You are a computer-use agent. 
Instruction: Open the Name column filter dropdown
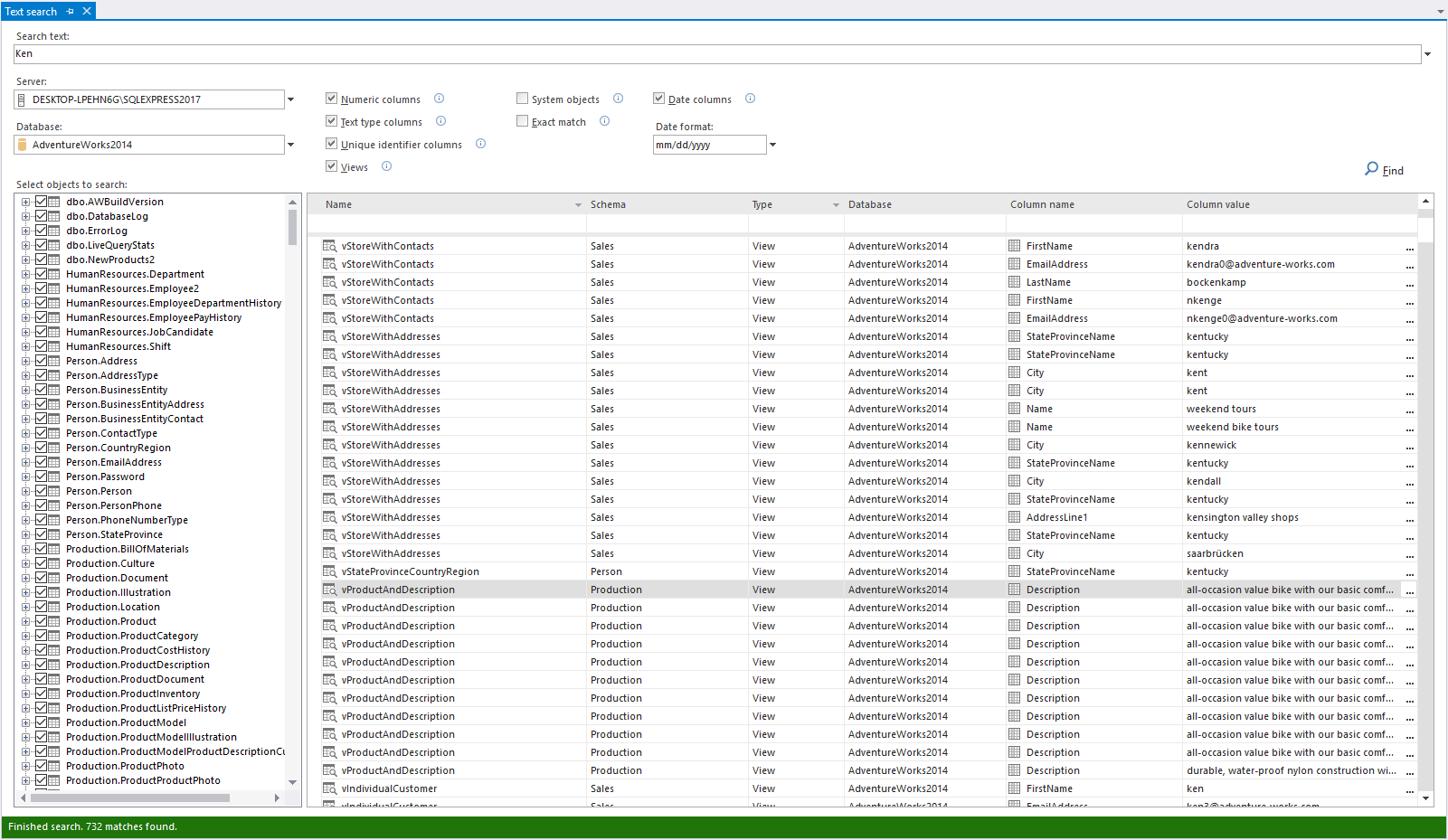(x=578, y=205)
